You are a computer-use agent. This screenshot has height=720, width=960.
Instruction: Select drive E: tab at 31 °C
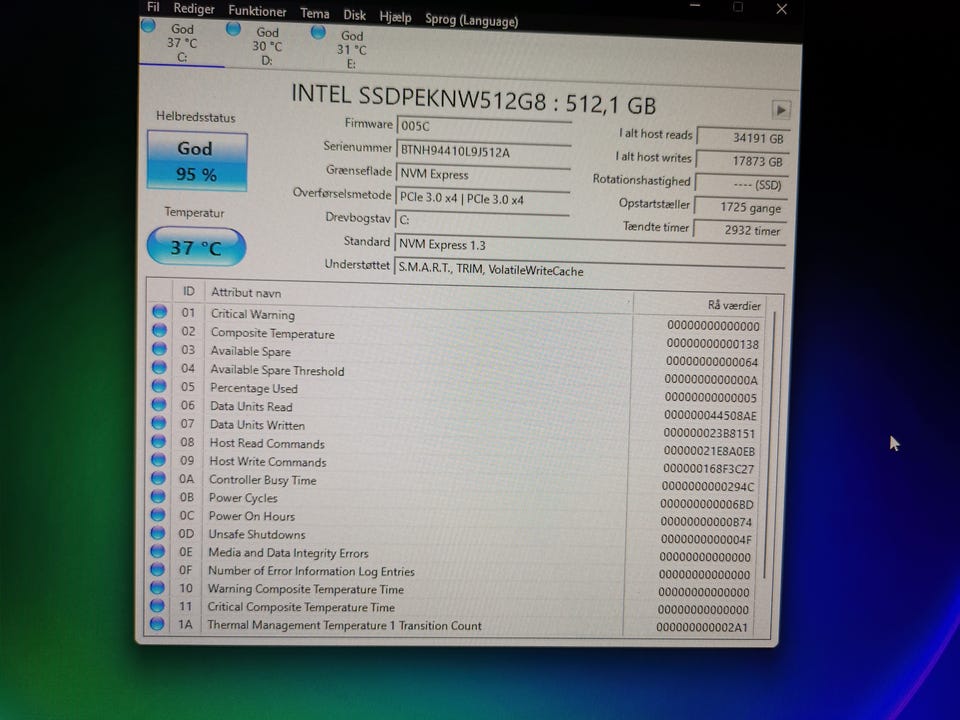point(351,50)
